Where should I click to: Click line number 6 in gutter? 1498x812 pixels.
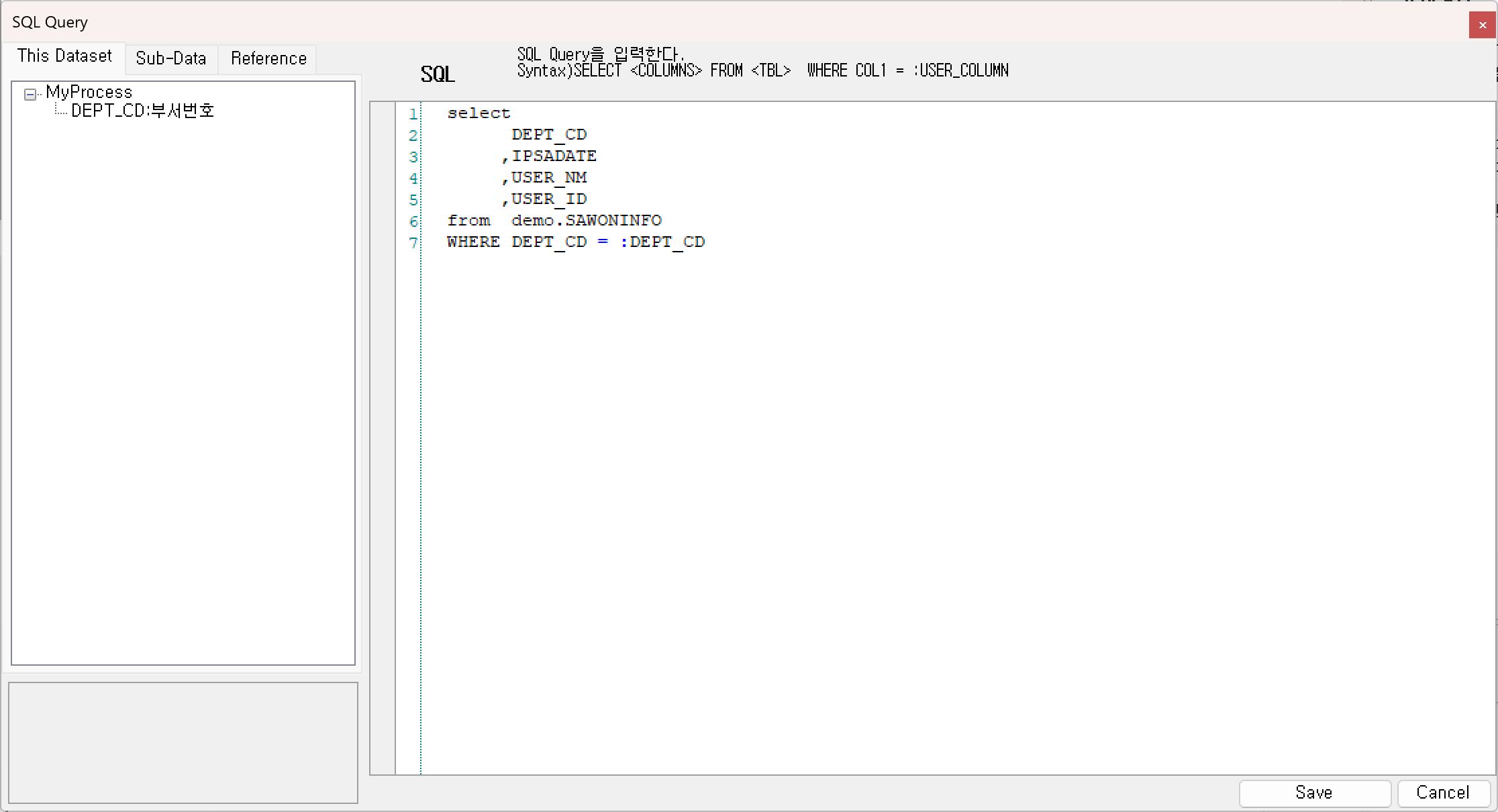coord(413,221)
